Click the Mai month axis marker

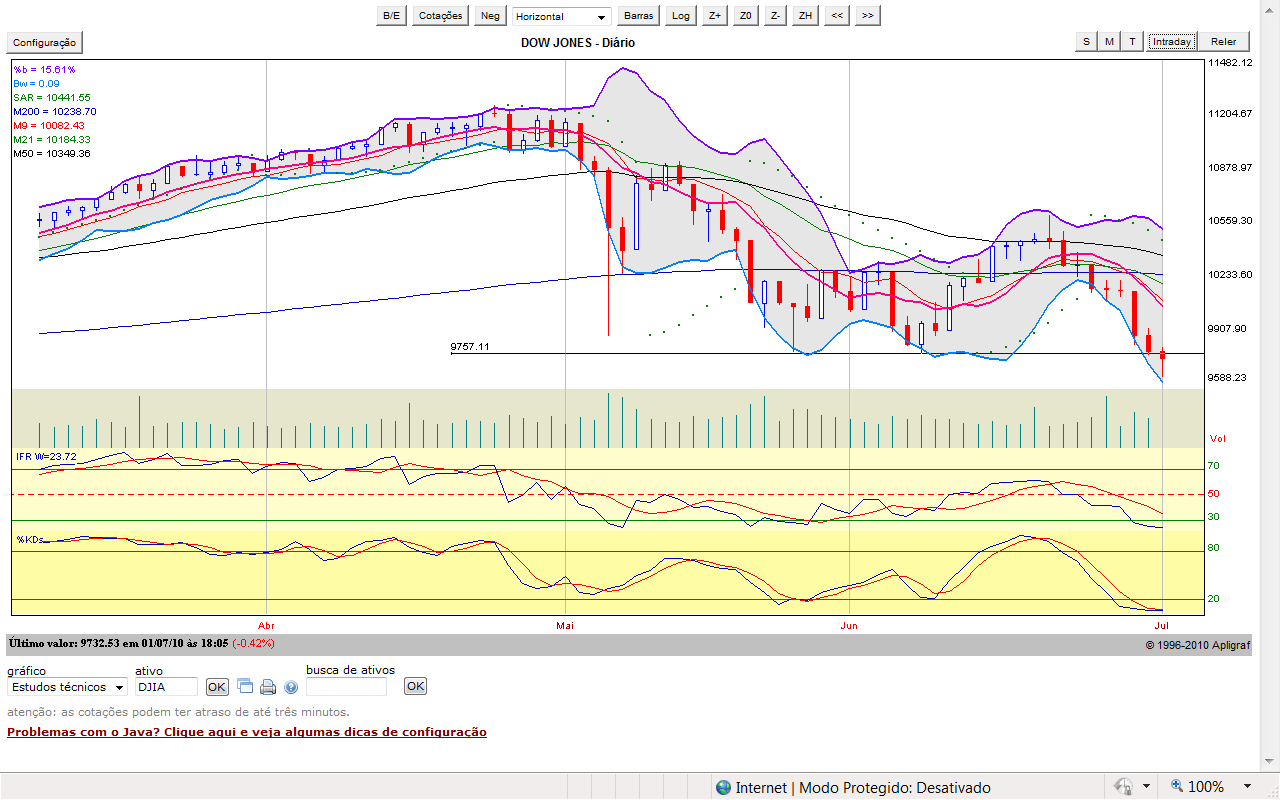(566, 625)
